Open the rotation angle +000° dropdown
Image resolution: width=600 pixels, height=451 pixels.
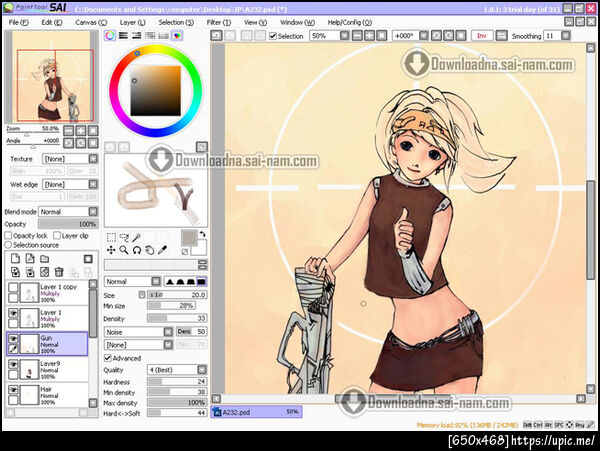coord(423,36)
